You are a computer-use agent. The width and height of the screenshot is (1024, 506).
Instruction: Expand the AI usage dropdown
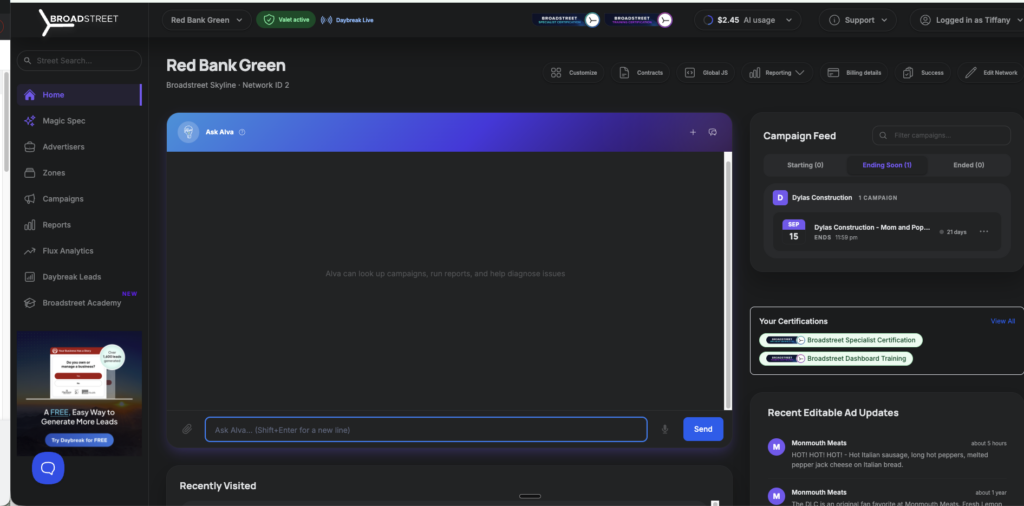pos(747,20)
